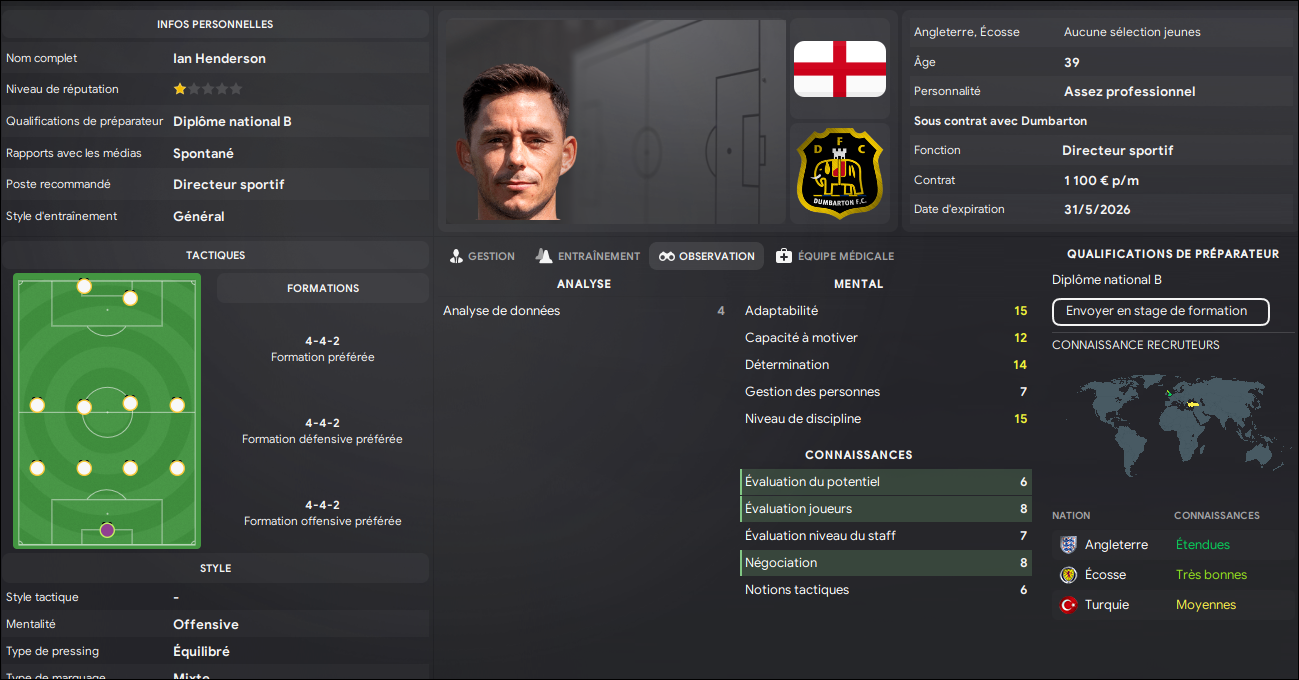Click the goalkeeper dot on the tactics pitch
The width and height of the screenshot is (1299, 680).
[107, 530]
